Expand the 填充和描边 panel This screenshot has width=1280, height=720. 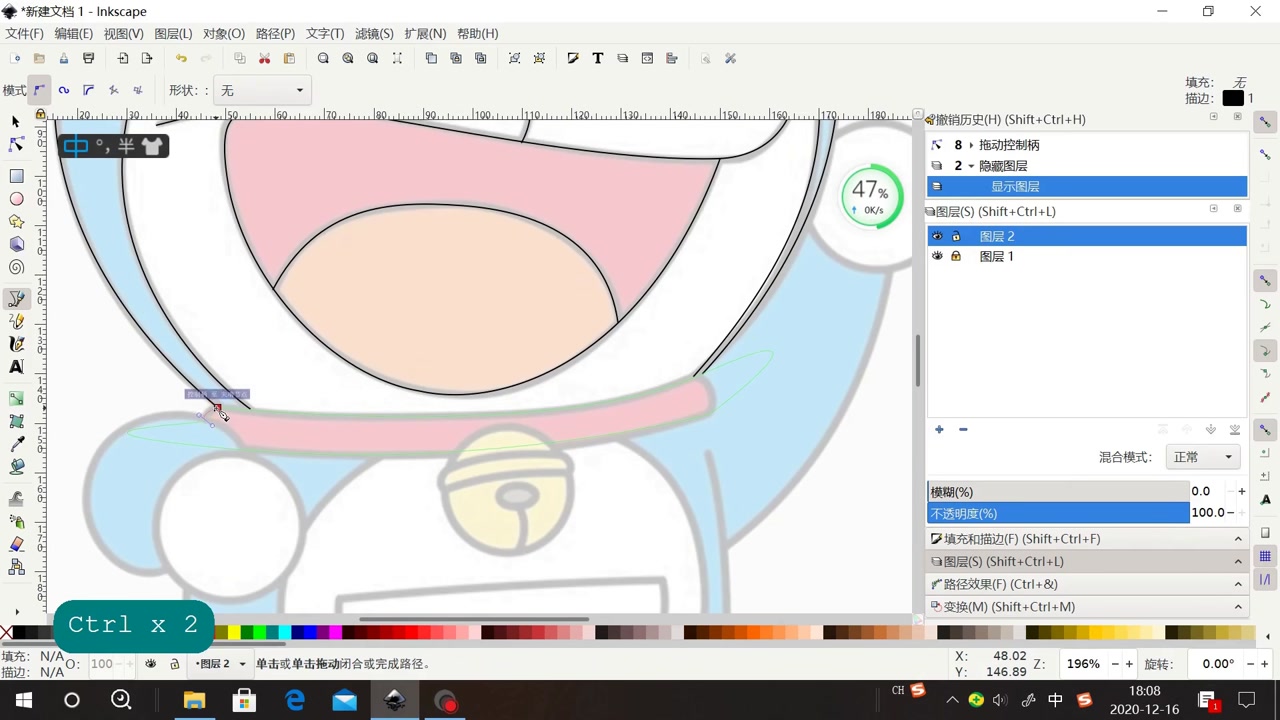[x=1087, y=538]
